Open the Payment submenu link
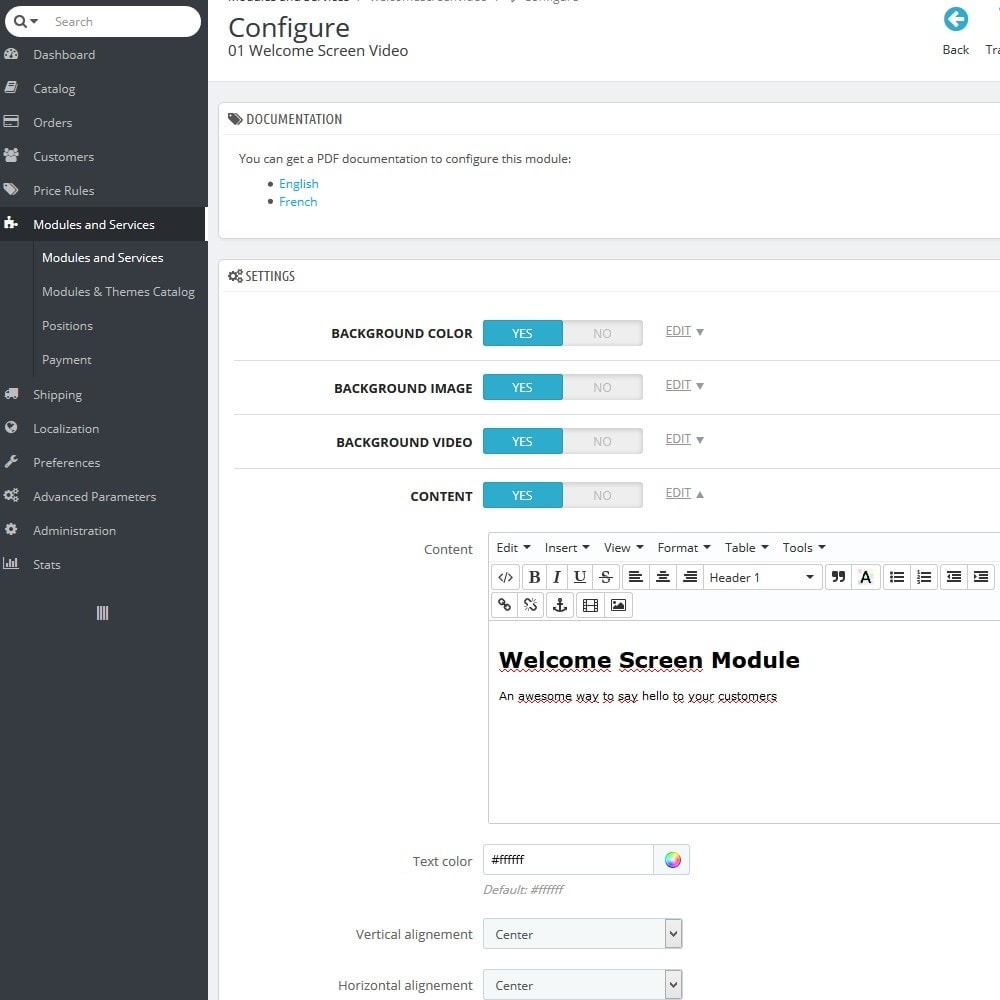The width and height of the screenshot is (1000, 1000). (67, 360)
